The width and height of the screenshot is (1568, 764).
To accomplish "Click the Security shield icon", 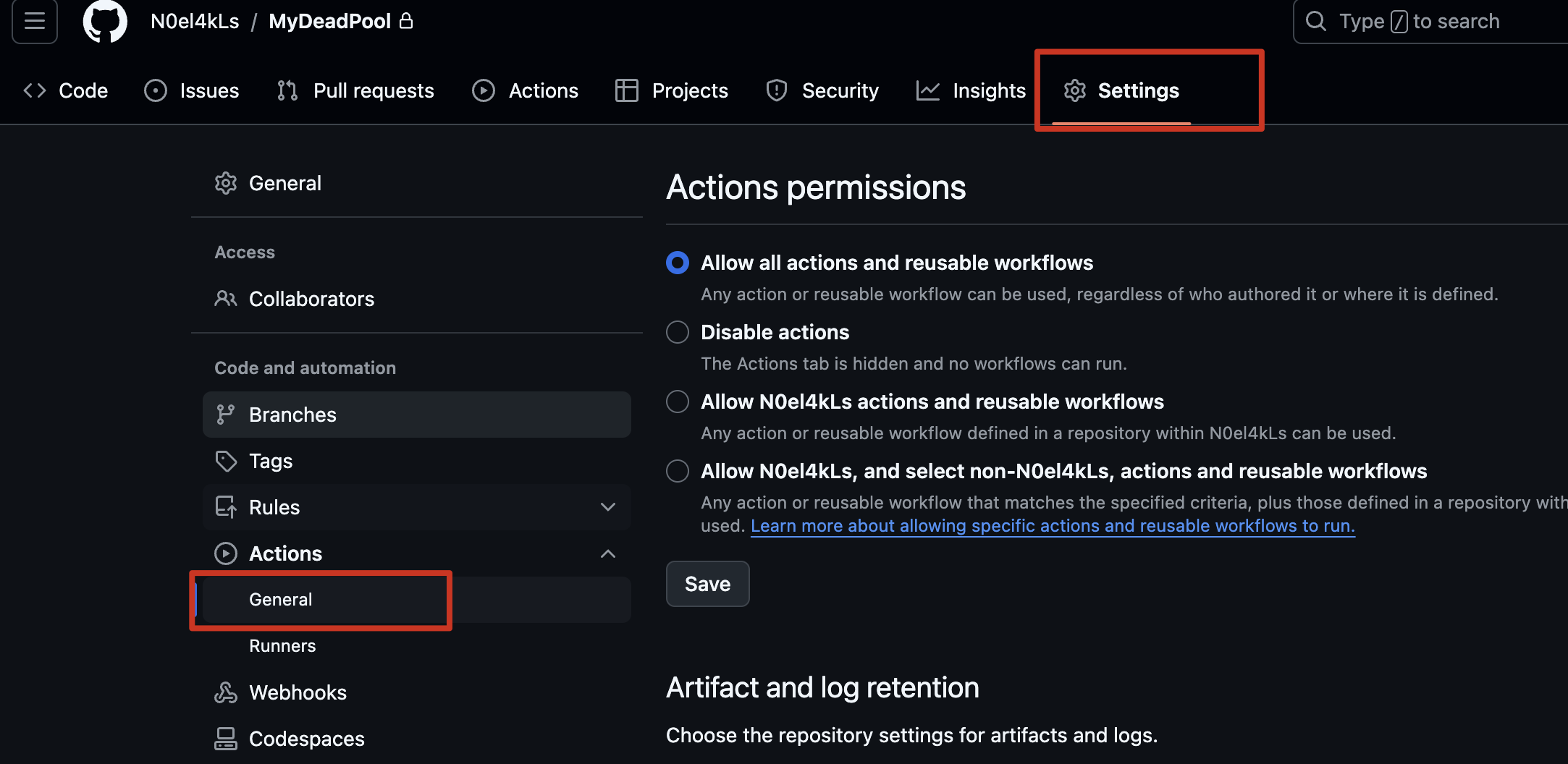I will [x=777, y=90].
